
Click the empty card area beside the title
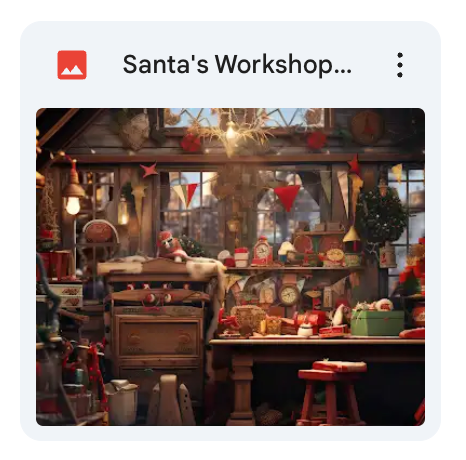(x=372, y=65)
